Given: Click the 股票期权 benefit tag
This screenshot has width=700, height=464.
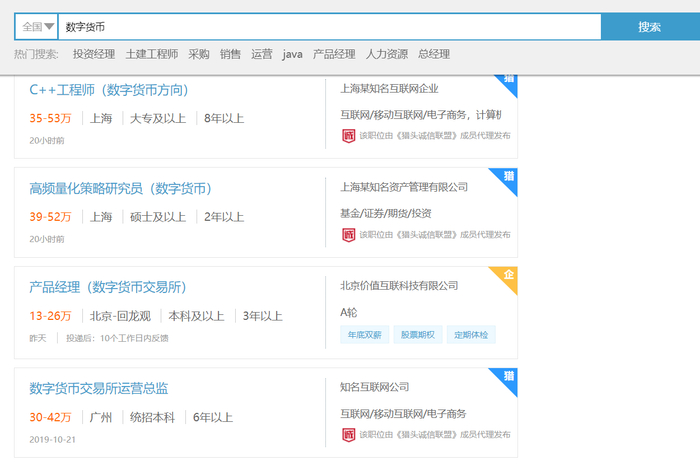Looking at the screenshot, I should pos(417,335).
